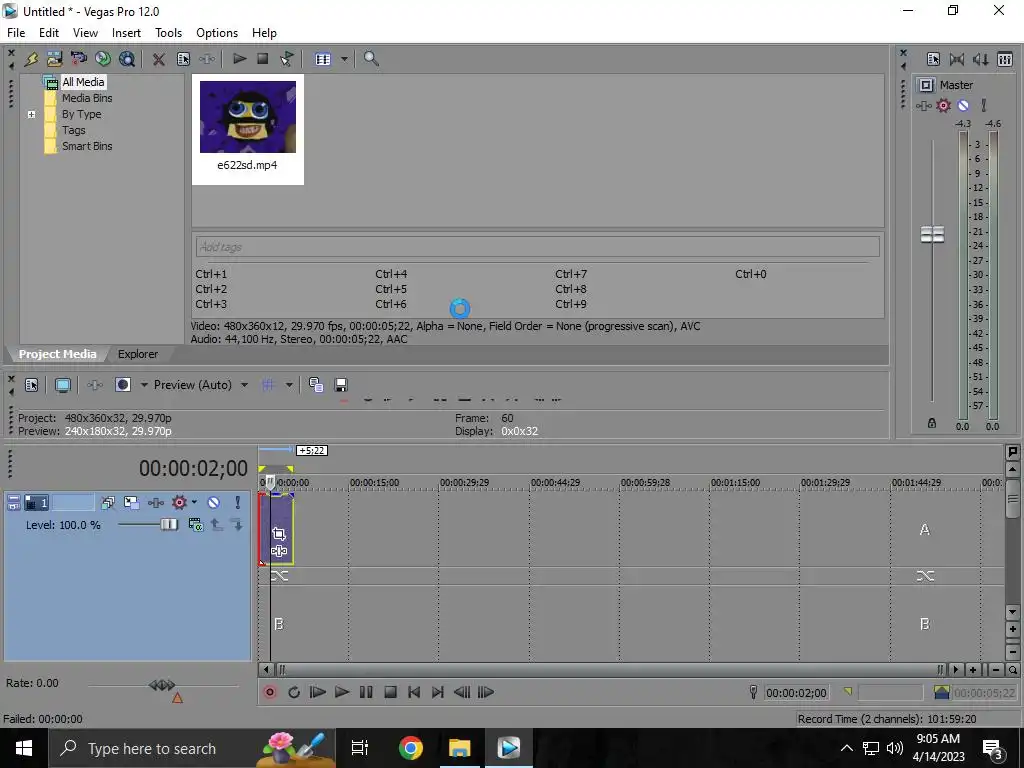Click Play From Start in transport bar

click(x=317, y=692)
